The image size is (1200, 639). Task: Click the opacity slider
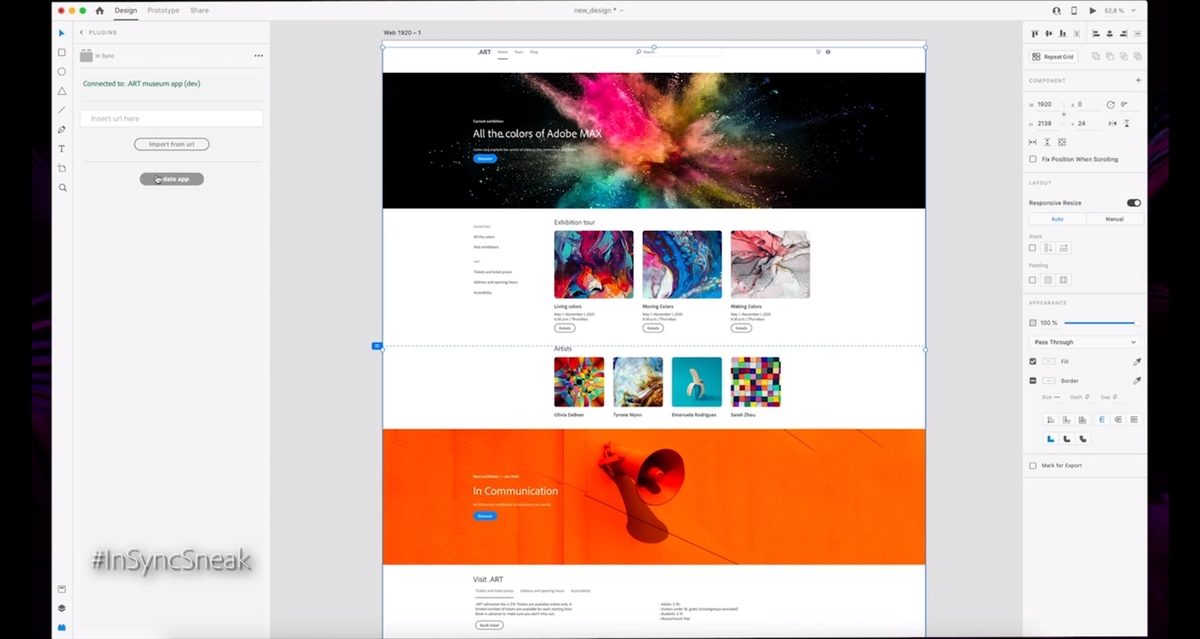1100,323
